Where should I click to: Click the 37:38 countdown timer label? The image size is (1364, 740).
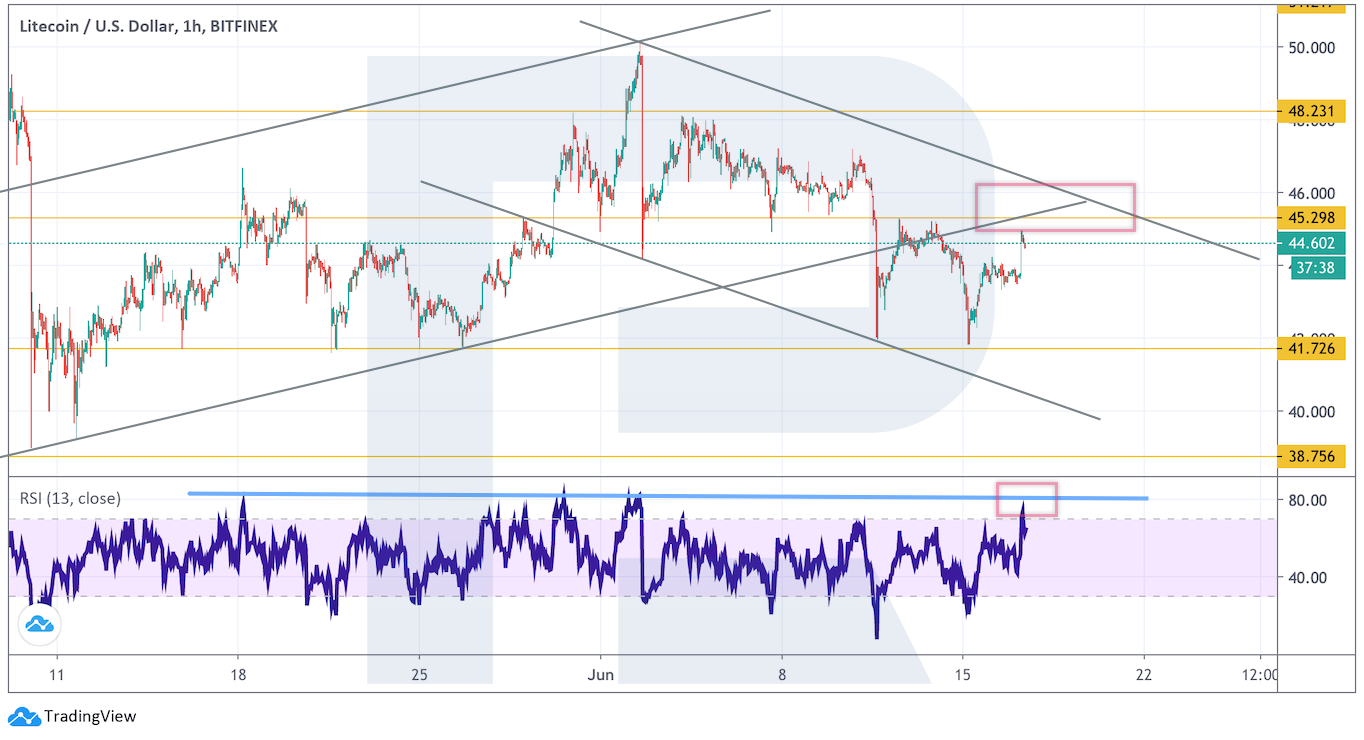coord(1318,268)
